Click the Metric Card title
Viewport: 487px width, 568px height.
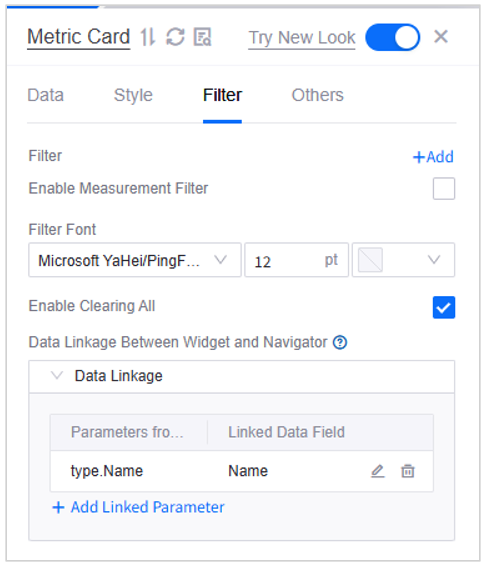click(79, 37)
